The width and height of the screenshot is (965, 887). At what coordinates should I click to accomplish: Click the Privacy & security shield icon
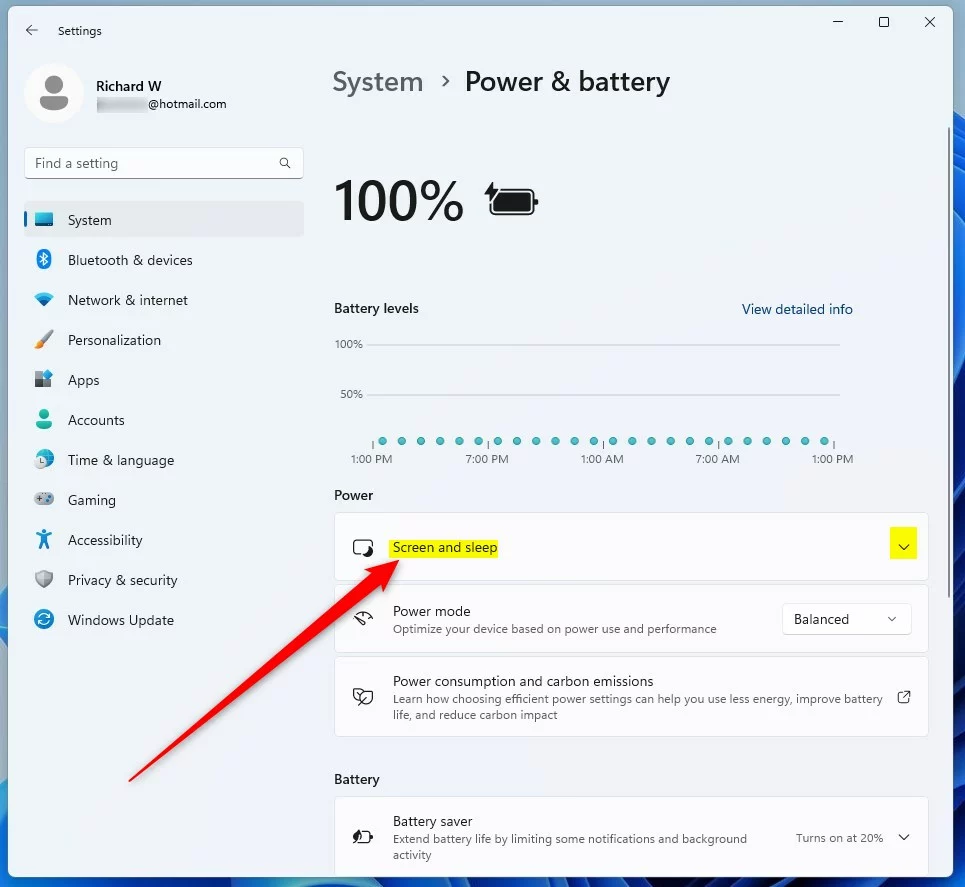coord(44,579)
